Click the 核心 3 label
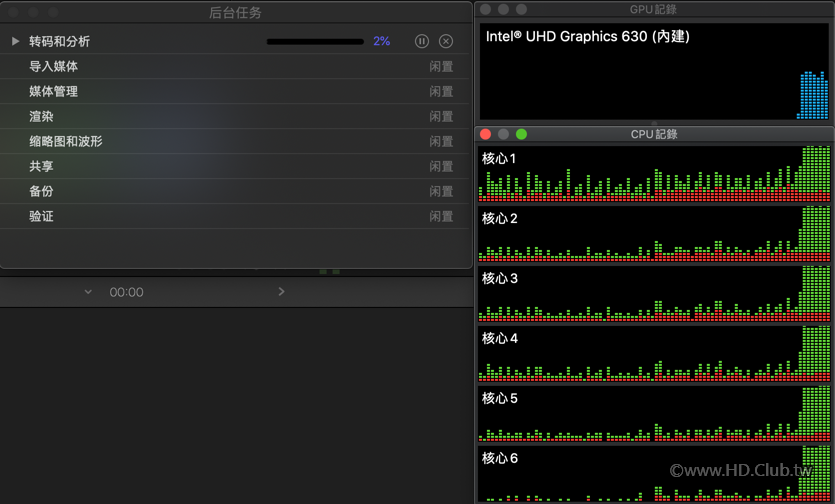835x504 pixels. [500, 279]
